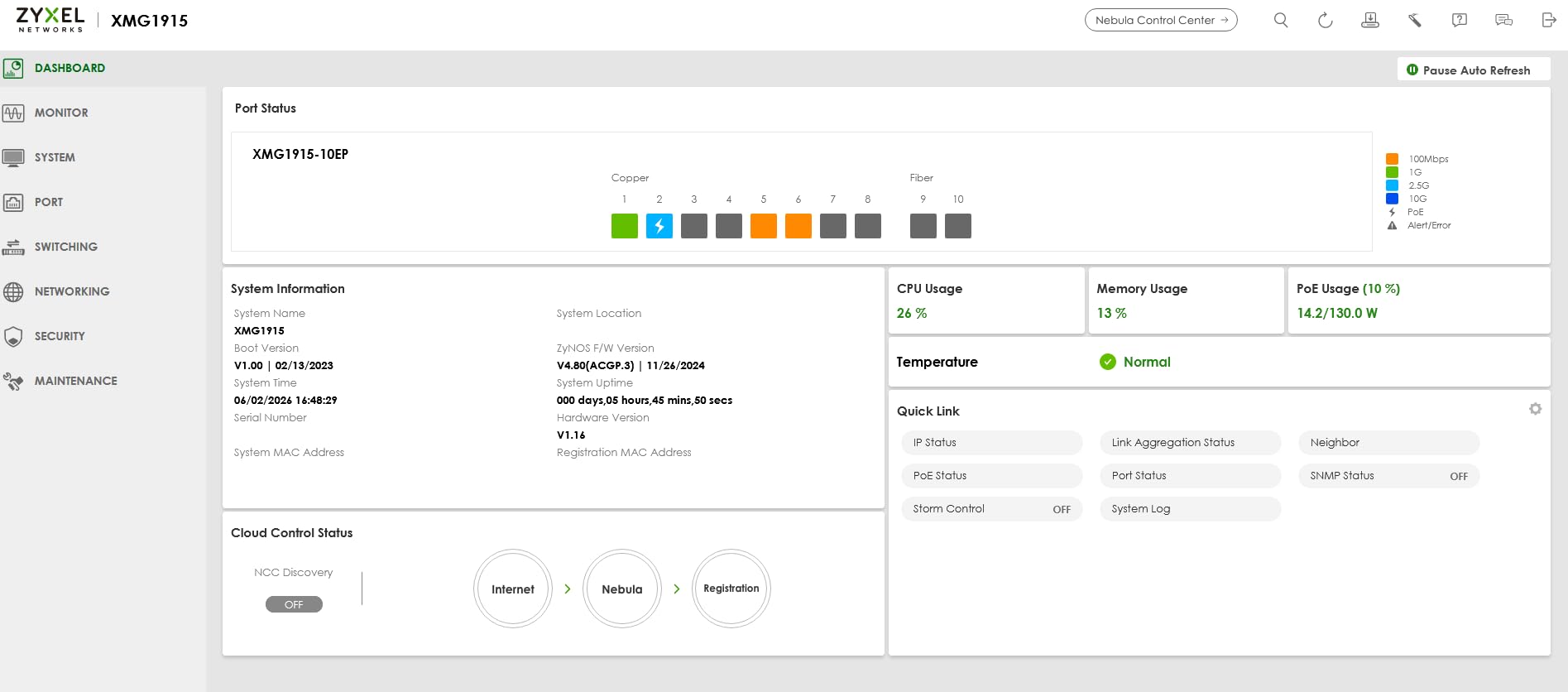Select blue PoE copper port 2

pos(659,226)
